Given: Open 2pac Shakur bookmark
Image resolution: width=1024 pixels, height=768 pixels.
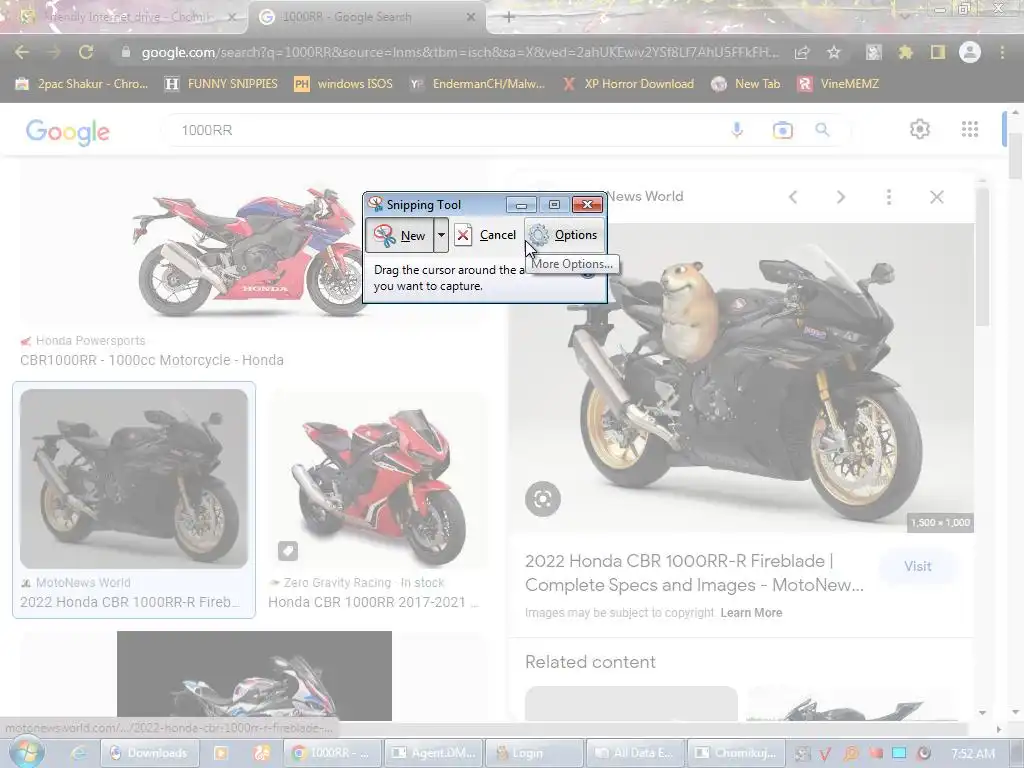Looking at the screenshot, I should tap(82, 84).
